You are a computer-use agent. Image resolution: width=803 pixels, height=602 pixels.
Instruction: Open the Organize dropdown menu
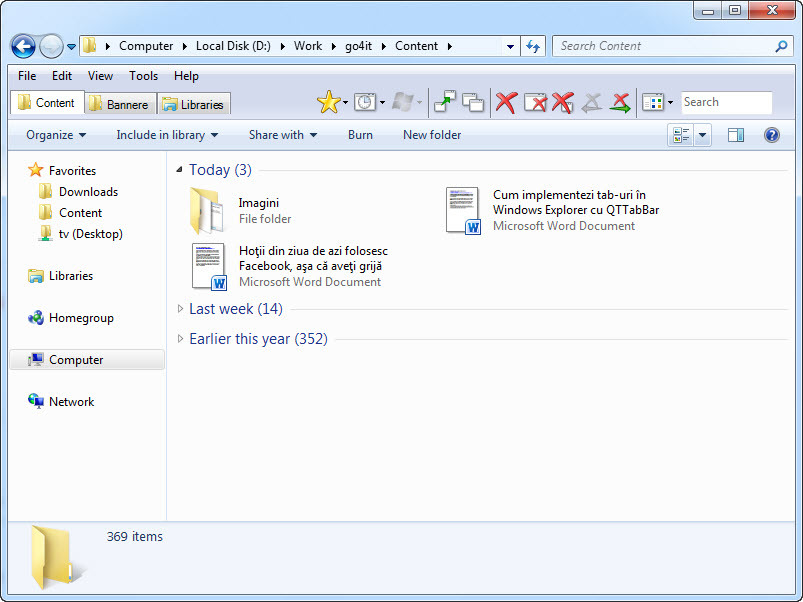click(56, 135)
